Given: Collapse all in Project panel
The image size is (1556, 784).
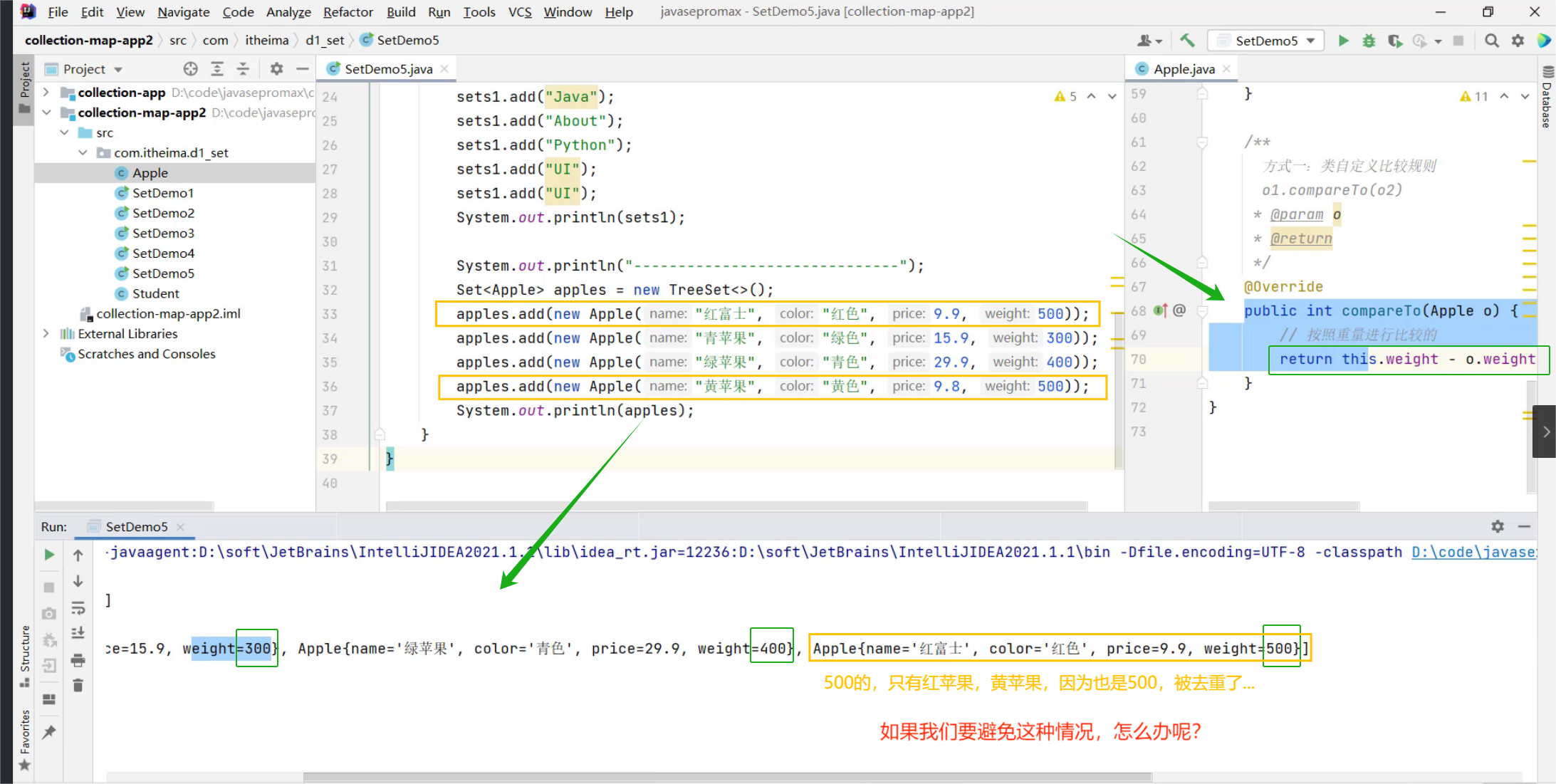Looking at the screenshot, I should [243, 69].
